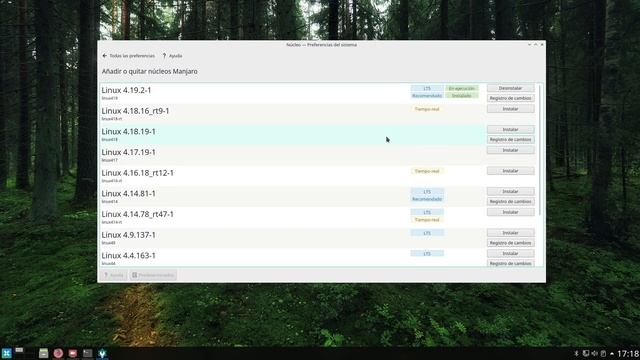Select the Linux 4.18.19-1 entry

(x=128, y=132)
